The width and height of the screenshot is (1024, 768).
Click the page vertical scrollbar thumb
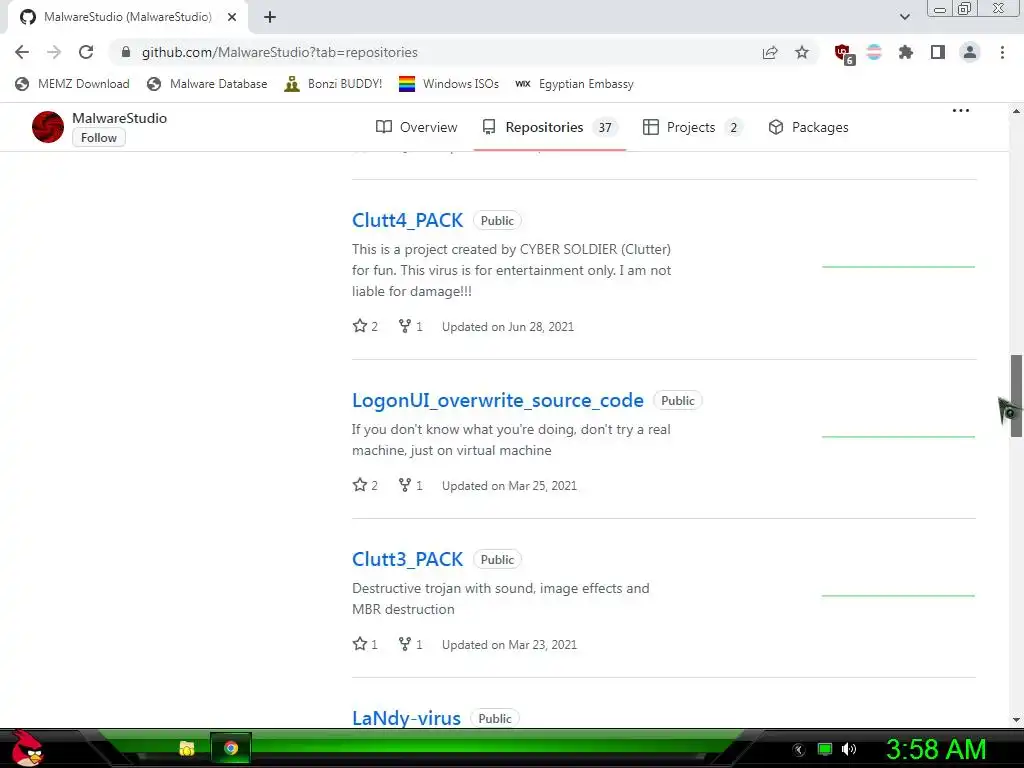pyautogui.click(x=1016, y=396)
